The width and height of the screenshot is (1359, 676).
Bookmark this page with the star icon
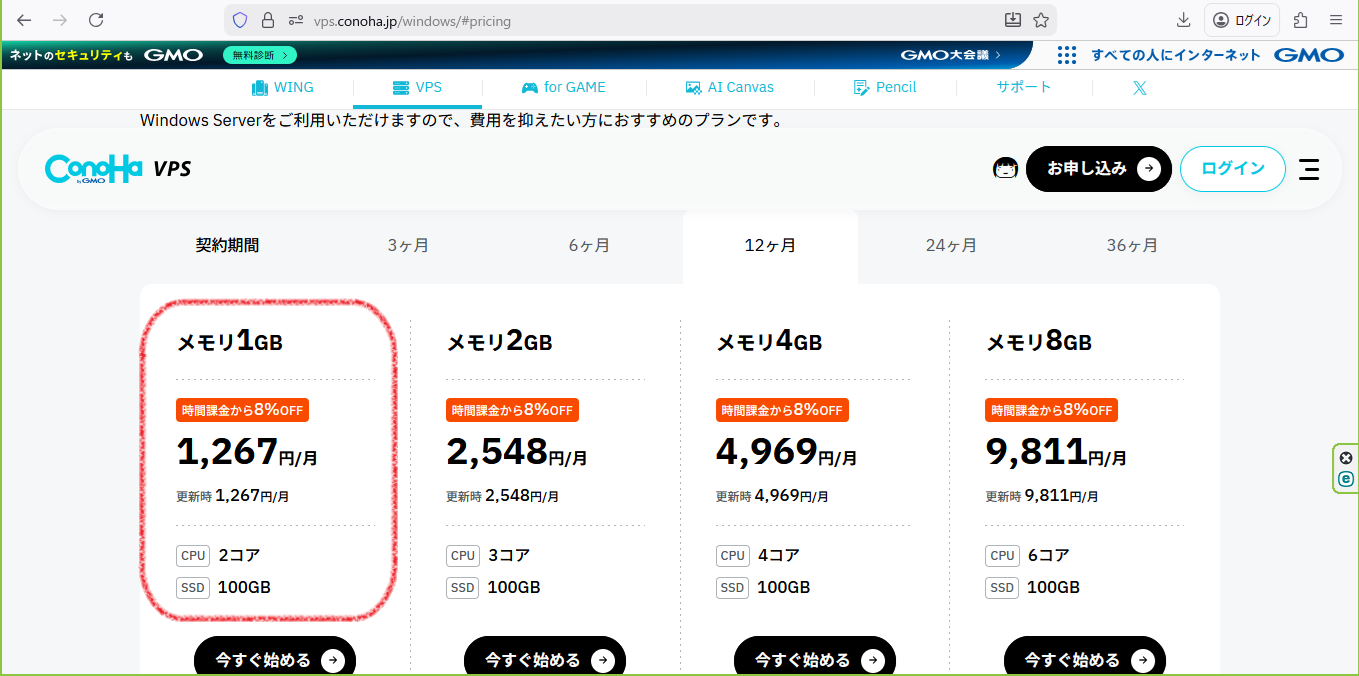(x=1041, y=20)
